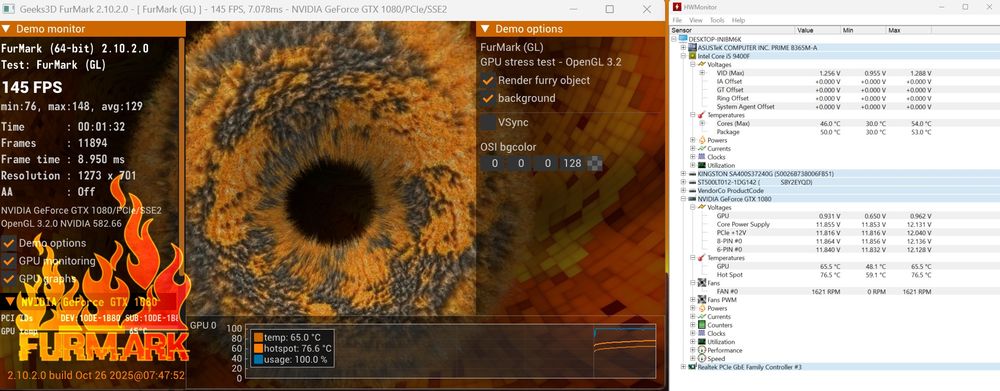1000x391 pixels.
Task: Click the Clocks icon under Intel Core i5
Action: [x=702, y=157]
